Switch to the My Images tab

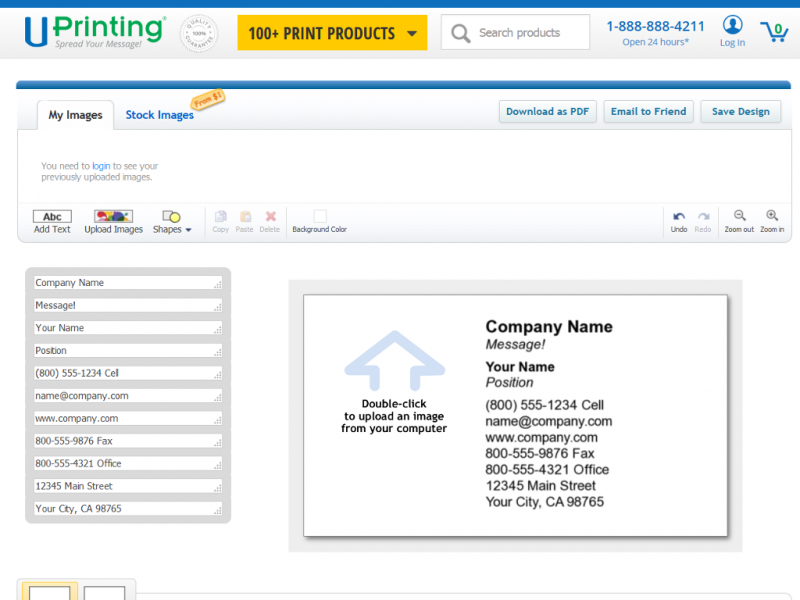point(76,115)
